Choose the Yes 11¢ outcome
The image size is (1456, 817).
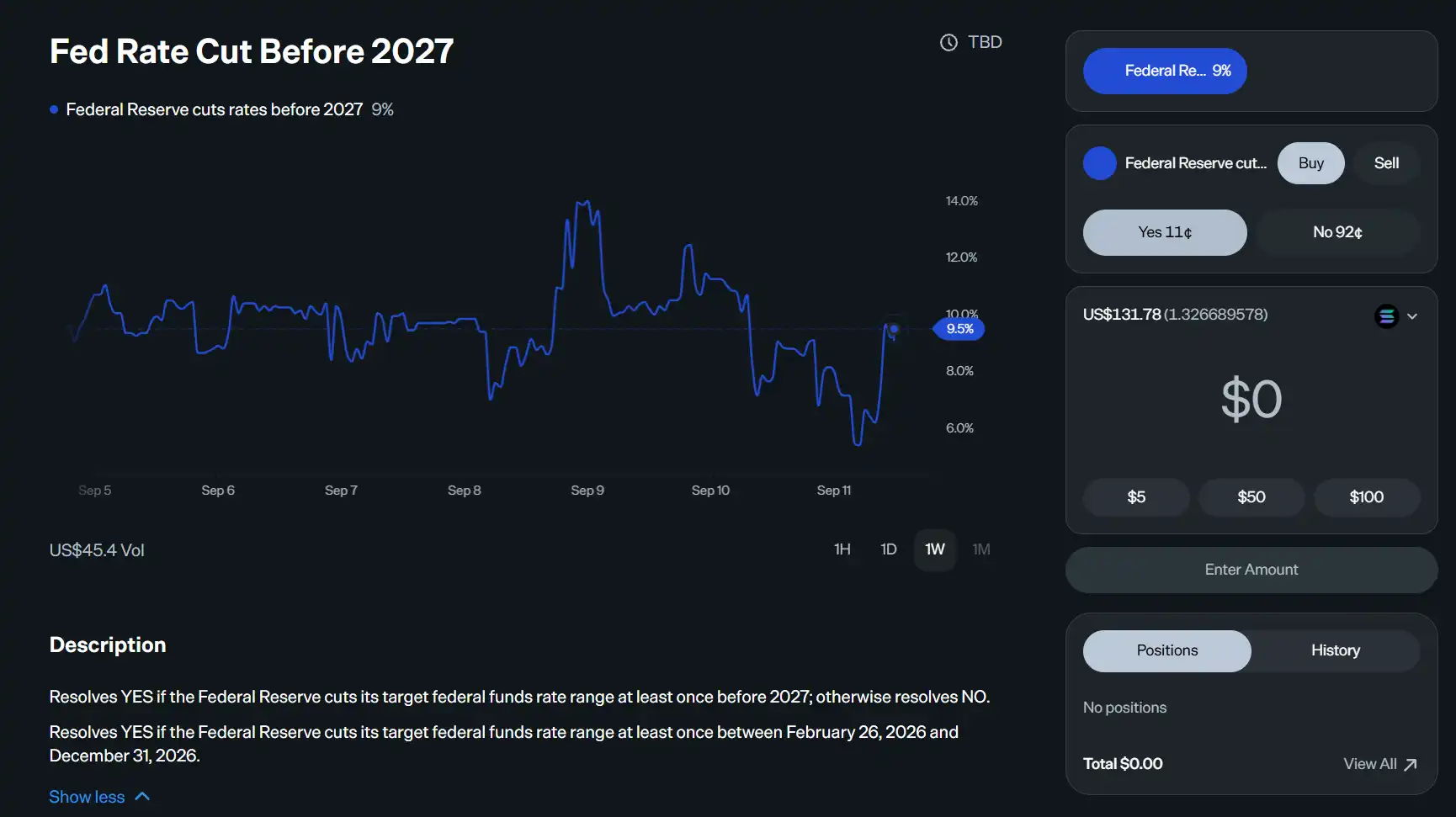tap(1165, 232)
